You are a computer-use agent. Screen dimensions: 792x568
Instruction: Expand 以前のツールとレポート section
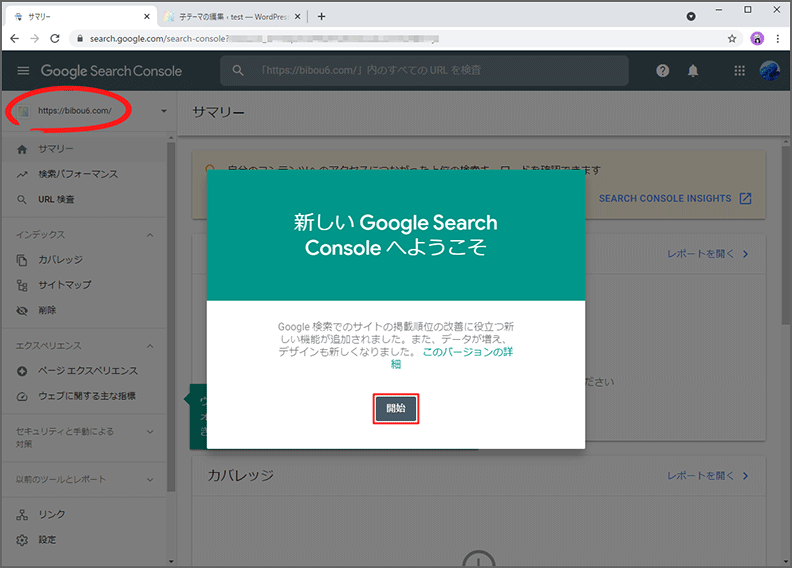tap(150, 480)
